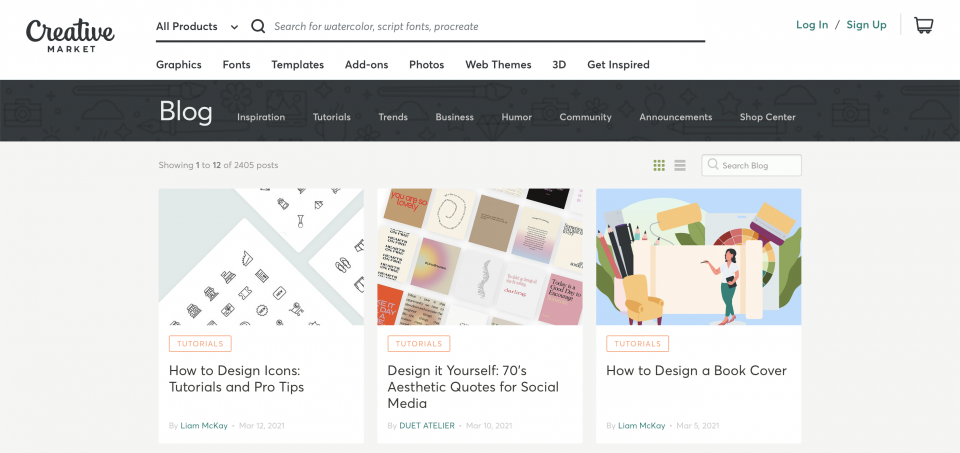Click the Tutorials tag on 70's Quotes post
This screenshot has height=453, width=960.
pos(419,343)
